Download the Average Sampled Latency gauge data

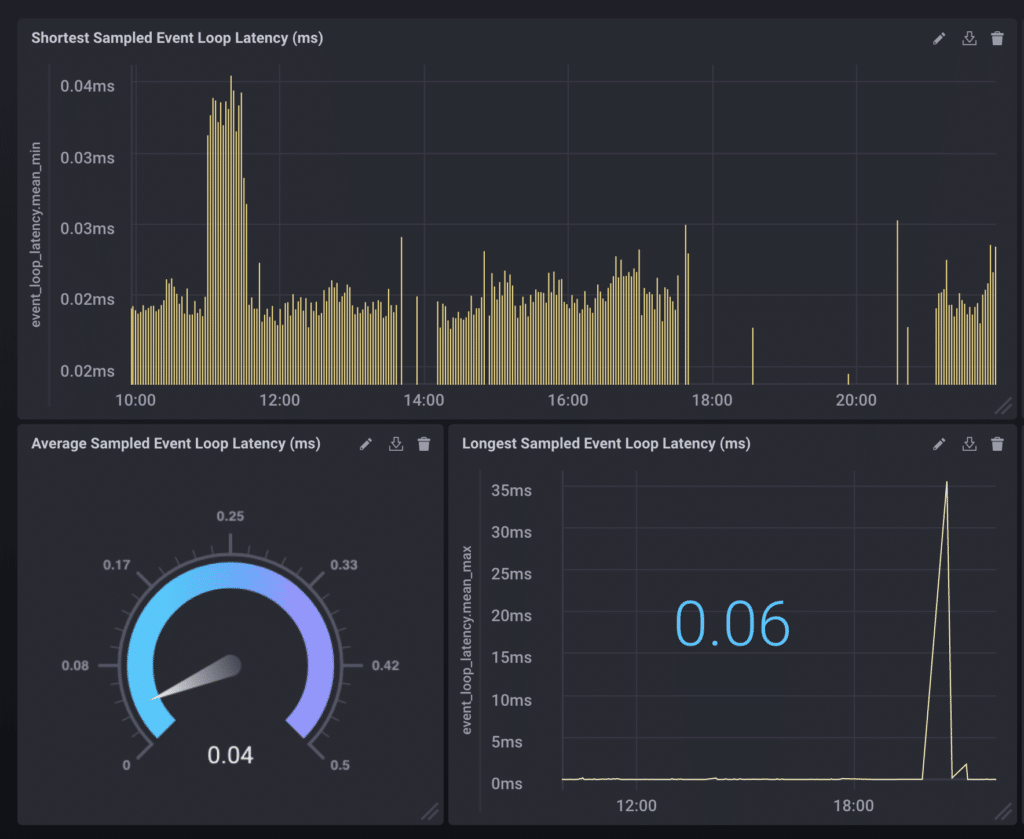pyautogui.click(x=396, y=444)
